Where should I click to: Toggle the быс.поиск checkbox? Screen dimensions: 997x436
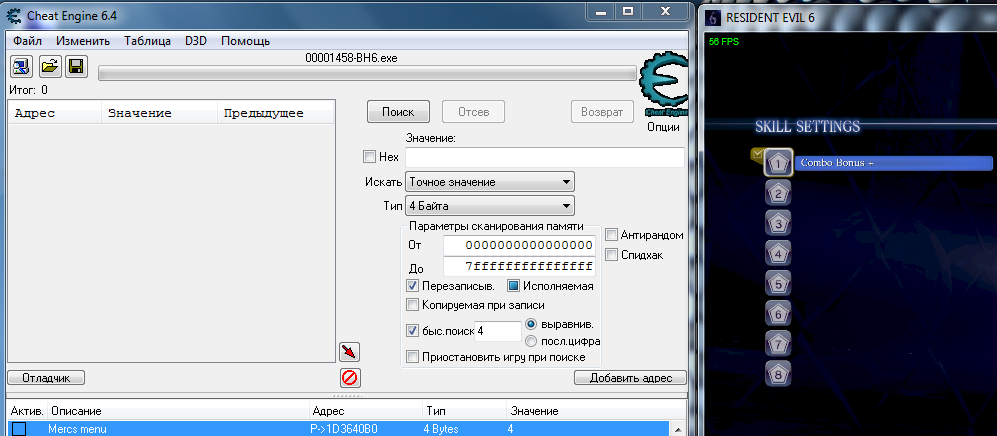pos(412,330)
